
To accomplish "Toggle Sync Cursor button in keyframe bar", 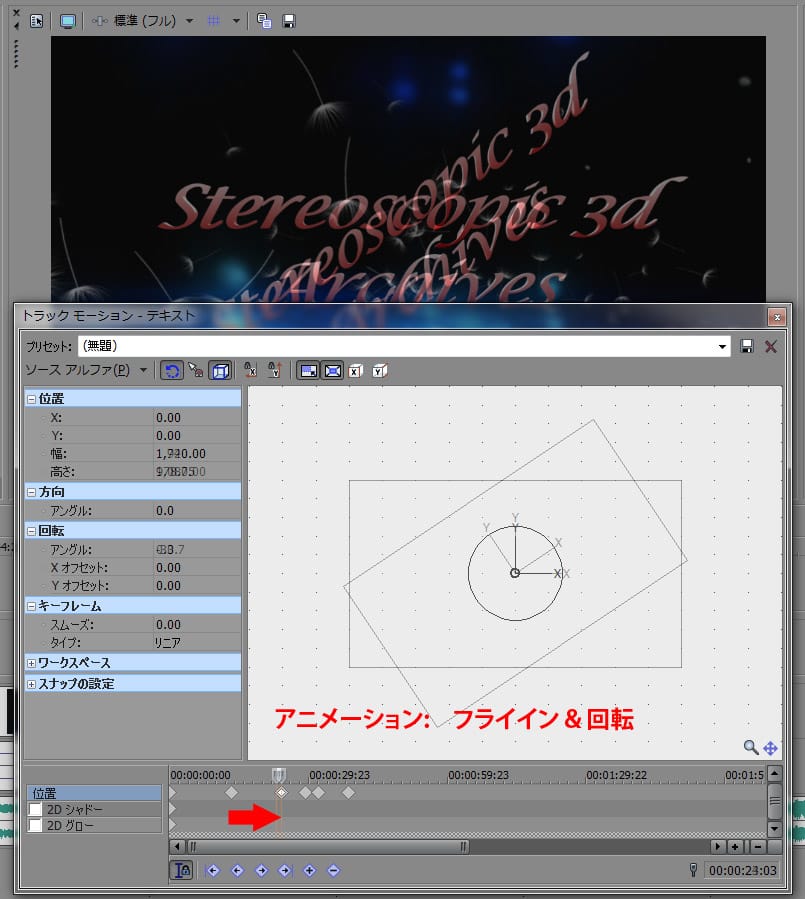I will (182, 870).
